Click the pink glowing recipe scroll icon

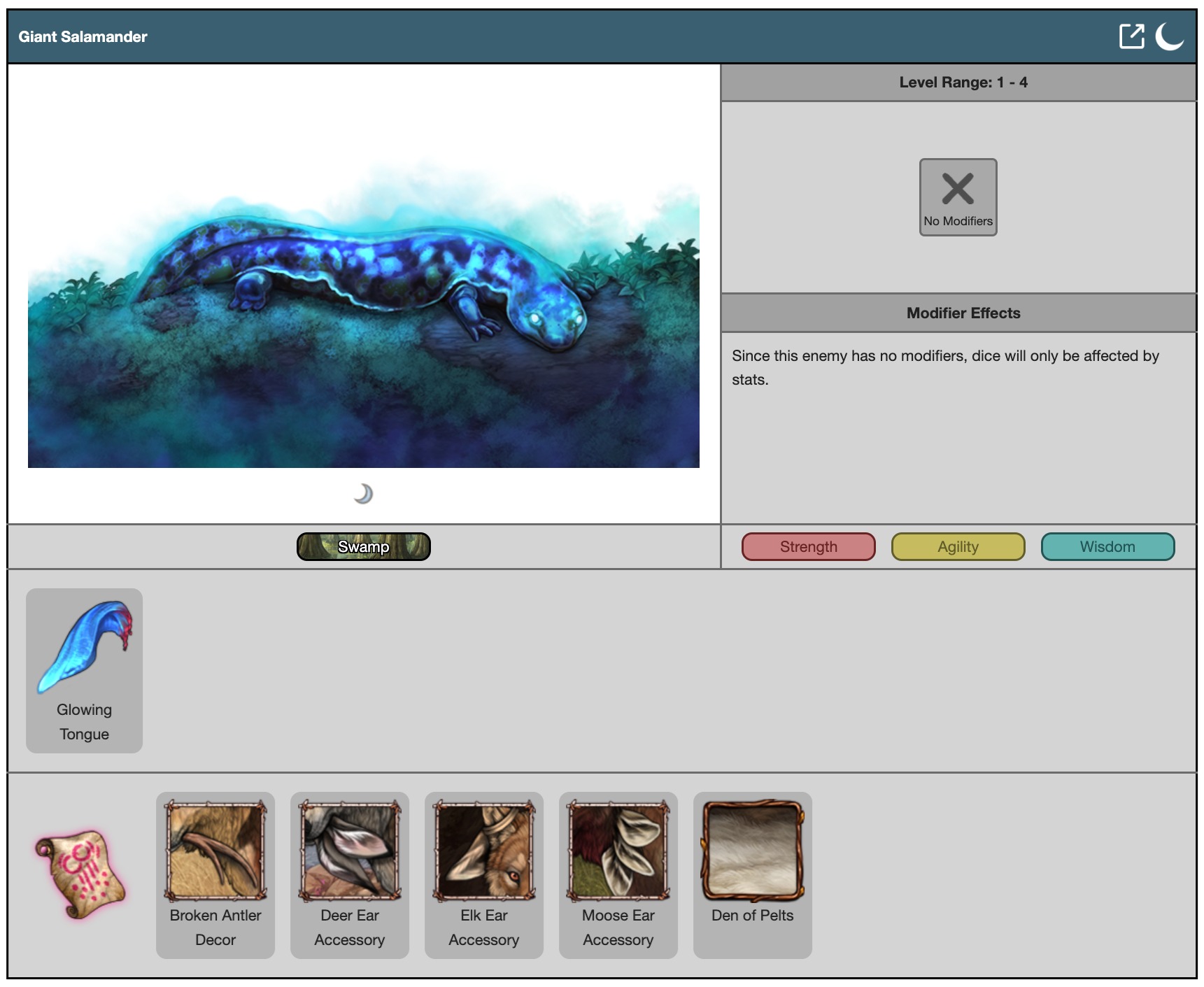coord(80,874)
